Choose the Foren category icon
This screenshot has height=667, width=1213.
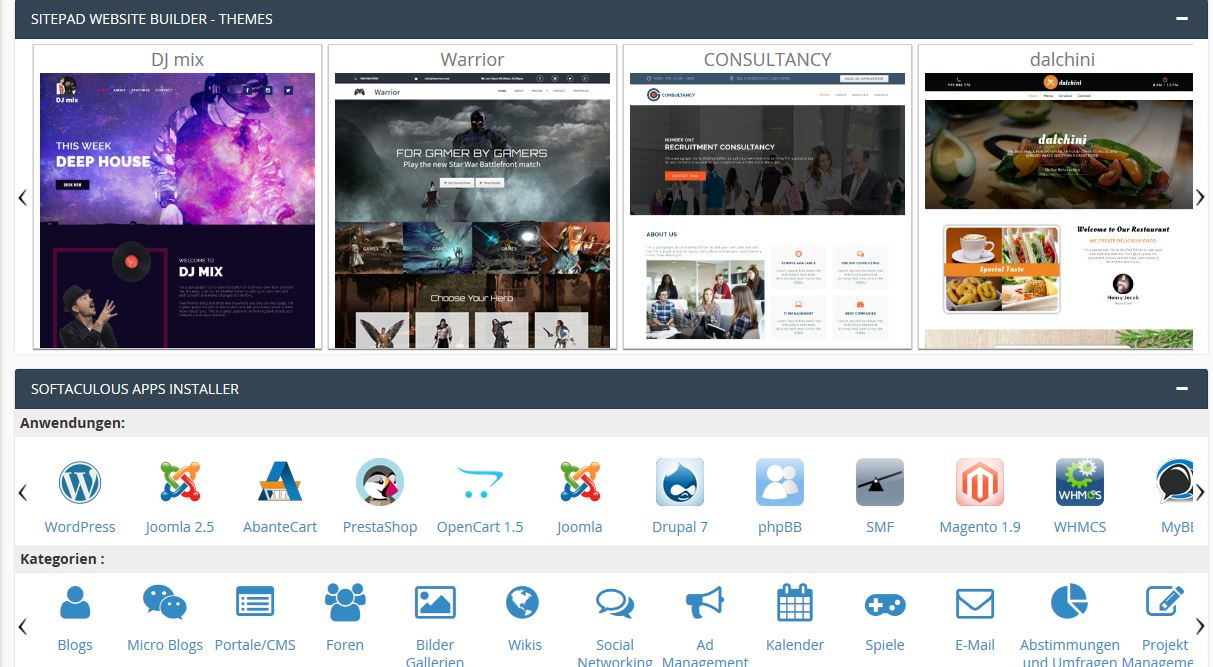point(345,603)
